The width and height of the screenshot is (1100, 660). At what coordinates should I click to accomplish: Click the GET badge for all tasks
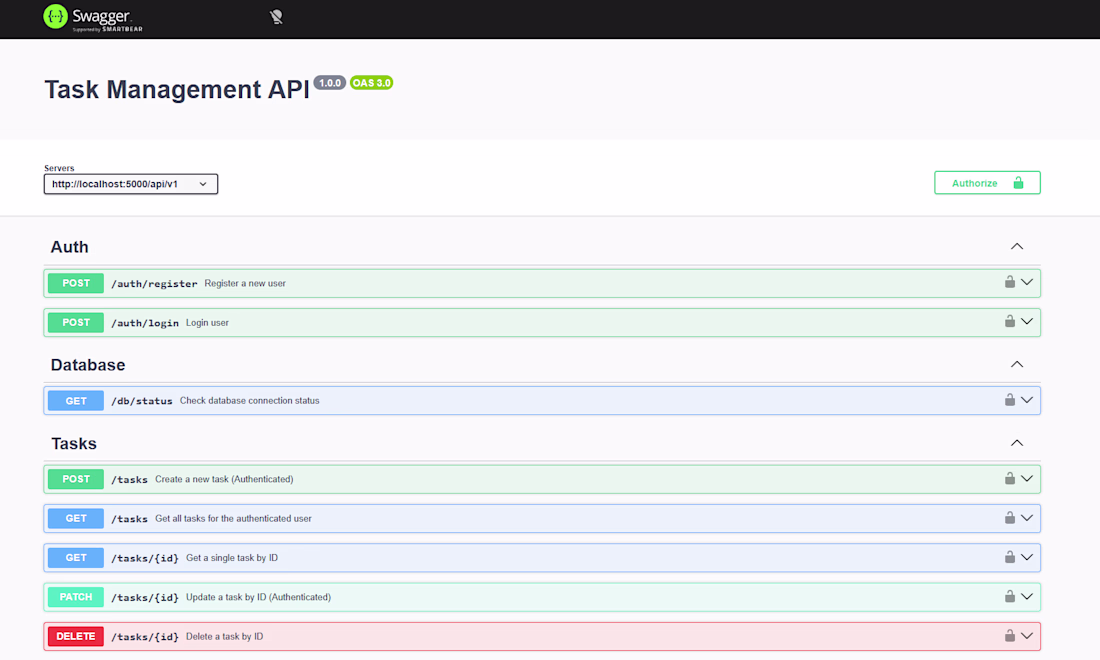coord(76,518)
